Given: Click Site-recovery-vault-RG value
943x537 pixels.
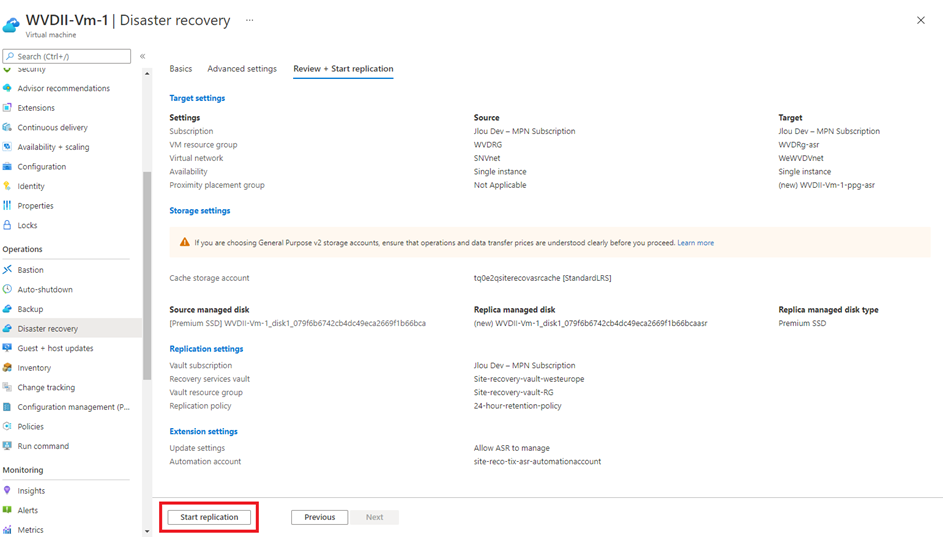Looking at the screenshot, I should pyautogui.click(x=514, y=393).
